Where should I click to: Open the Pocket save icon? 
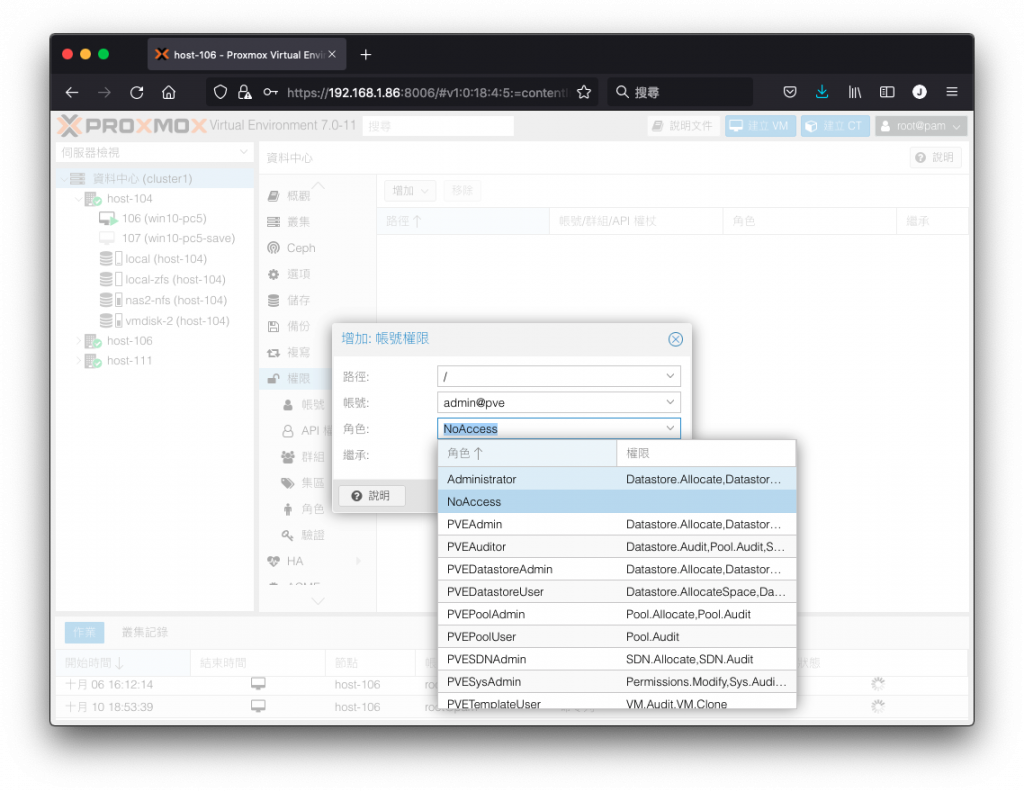(790, 92)
